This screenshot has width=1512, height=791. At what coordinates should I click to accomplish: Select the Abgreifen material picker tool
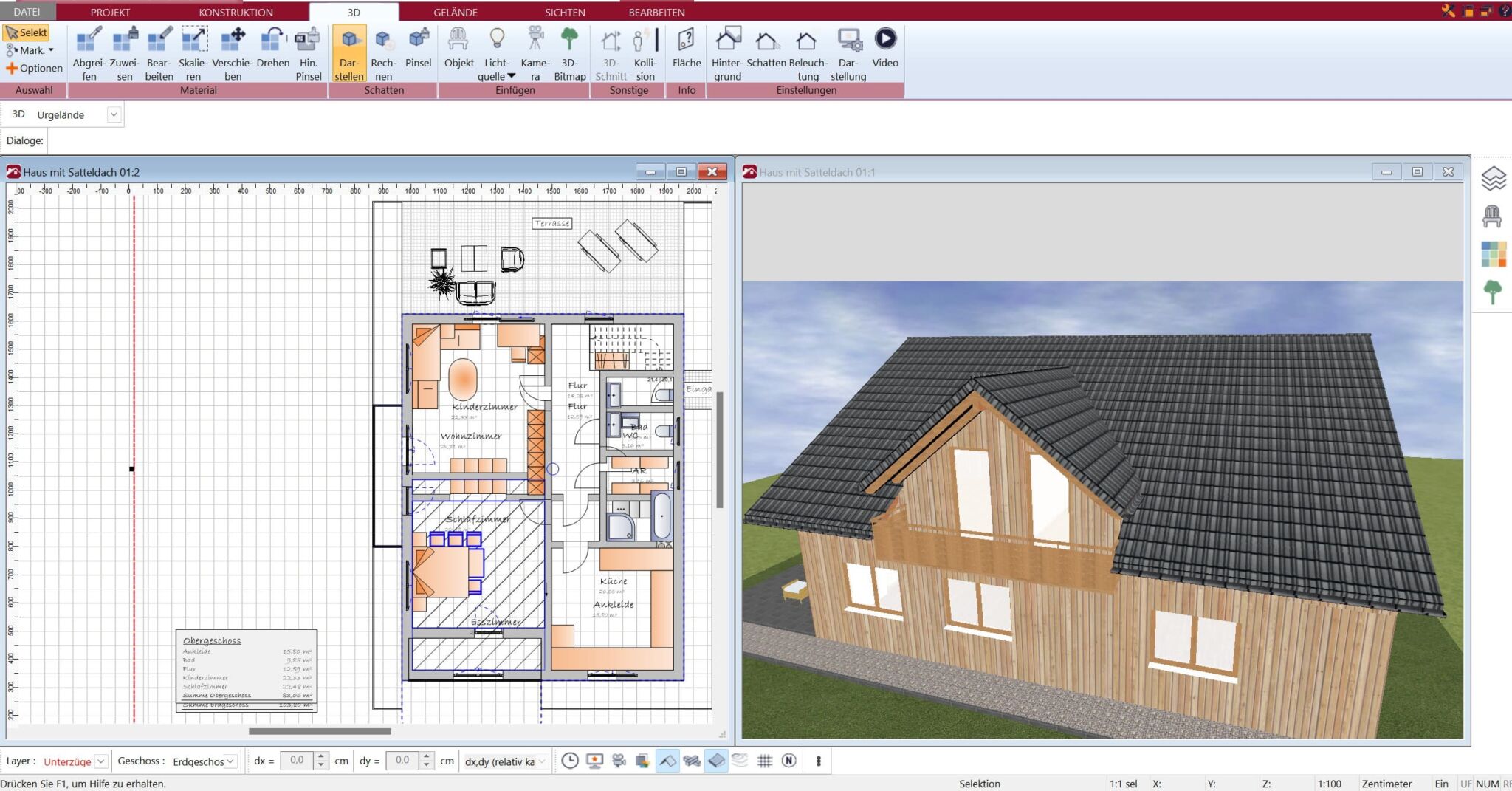point(89,53)
